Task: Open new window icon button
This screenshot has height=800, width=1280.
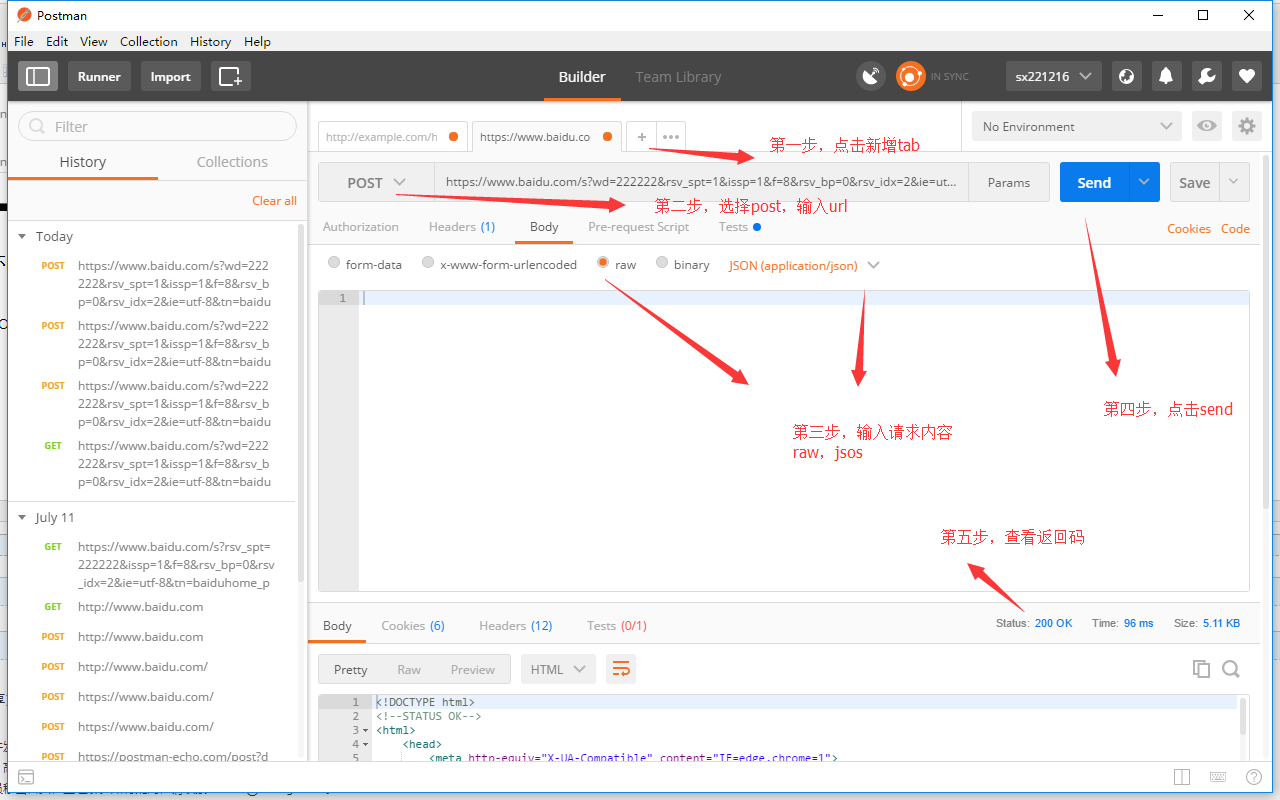Action: tap(230, 76)
